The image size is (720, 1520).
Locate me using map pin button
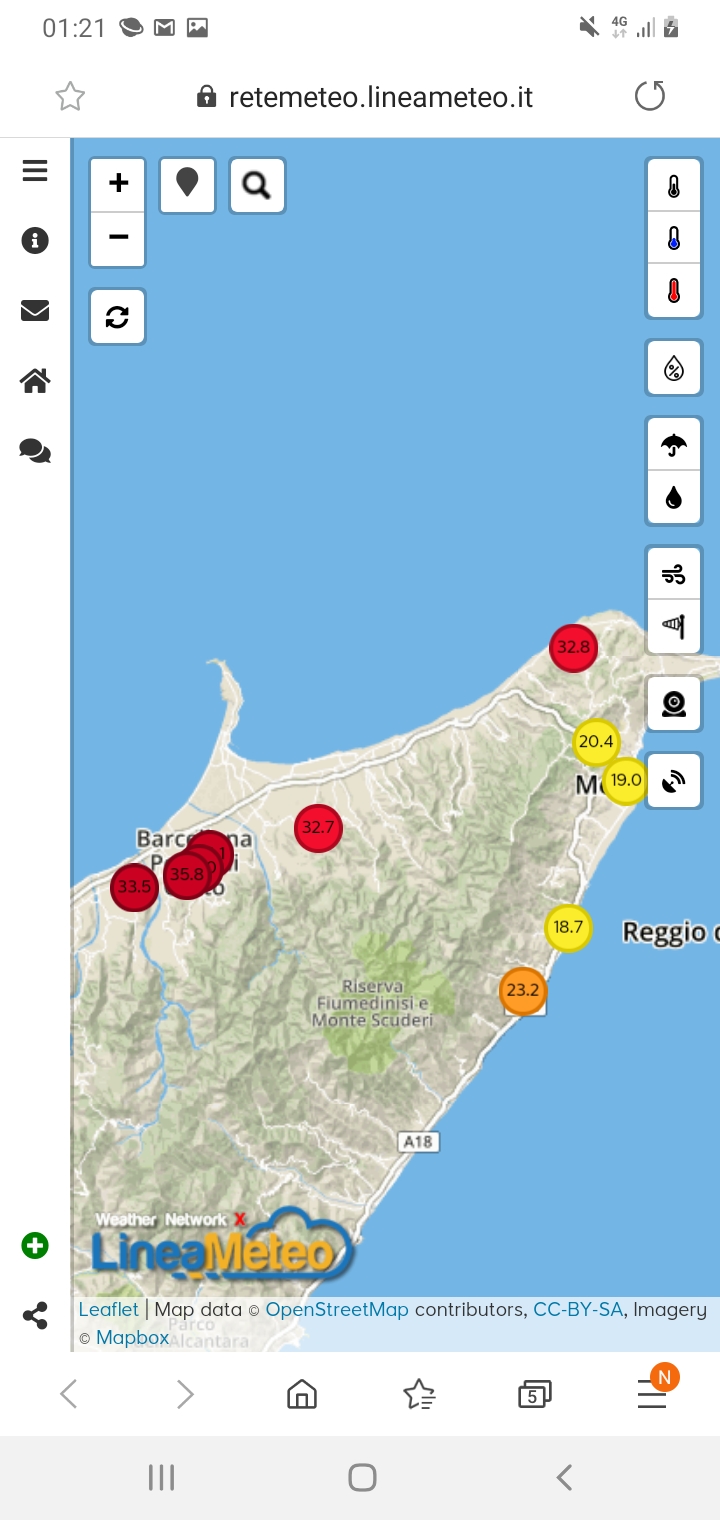coord(187,184)
